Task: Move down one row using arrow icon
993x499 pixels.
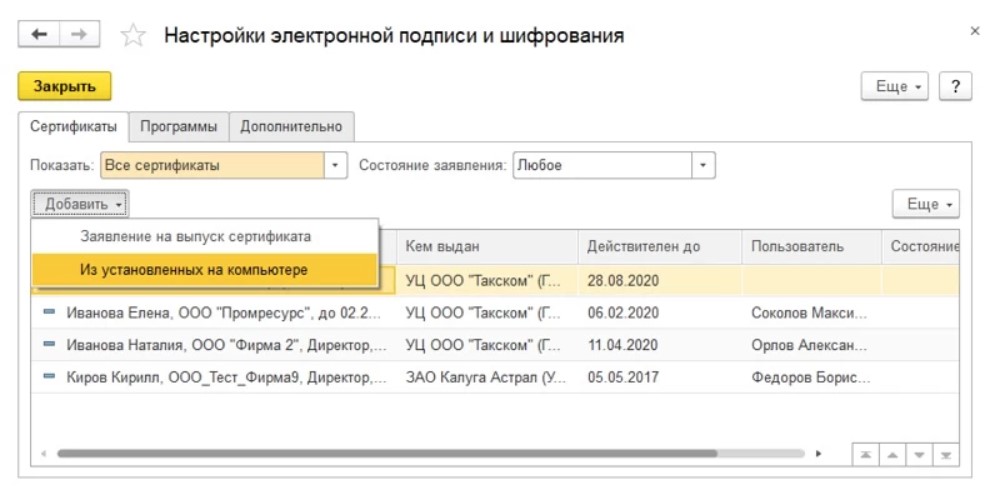Action: click(x=918, y=454)
